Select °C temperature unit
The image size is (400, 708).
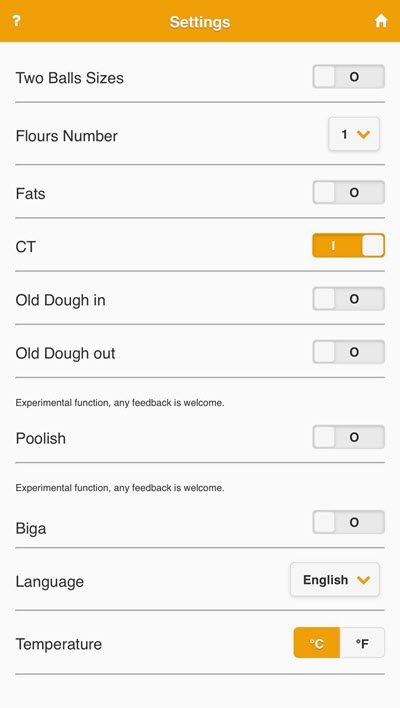316,643
